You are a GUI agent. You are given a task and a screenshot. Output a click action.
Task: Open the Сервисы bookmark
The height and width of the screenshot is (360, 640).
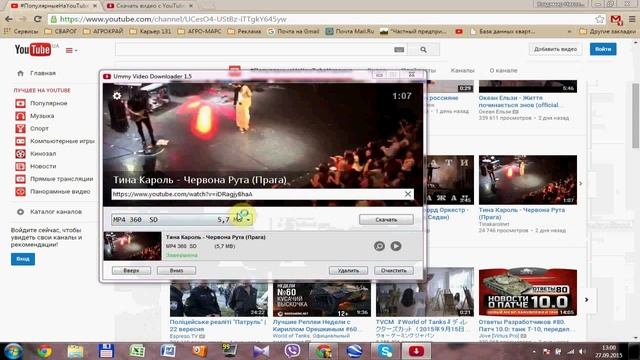point(21,31)
